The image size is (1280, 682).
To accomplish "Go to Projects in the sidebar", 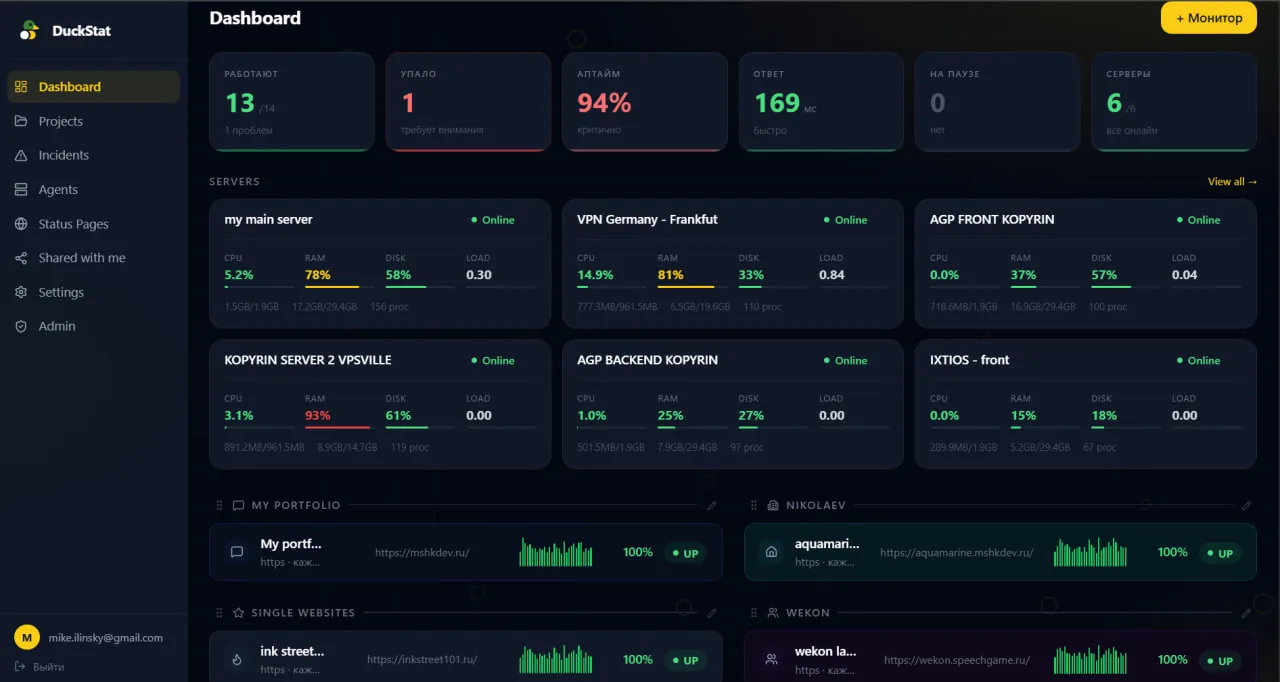I will [61, 121].
